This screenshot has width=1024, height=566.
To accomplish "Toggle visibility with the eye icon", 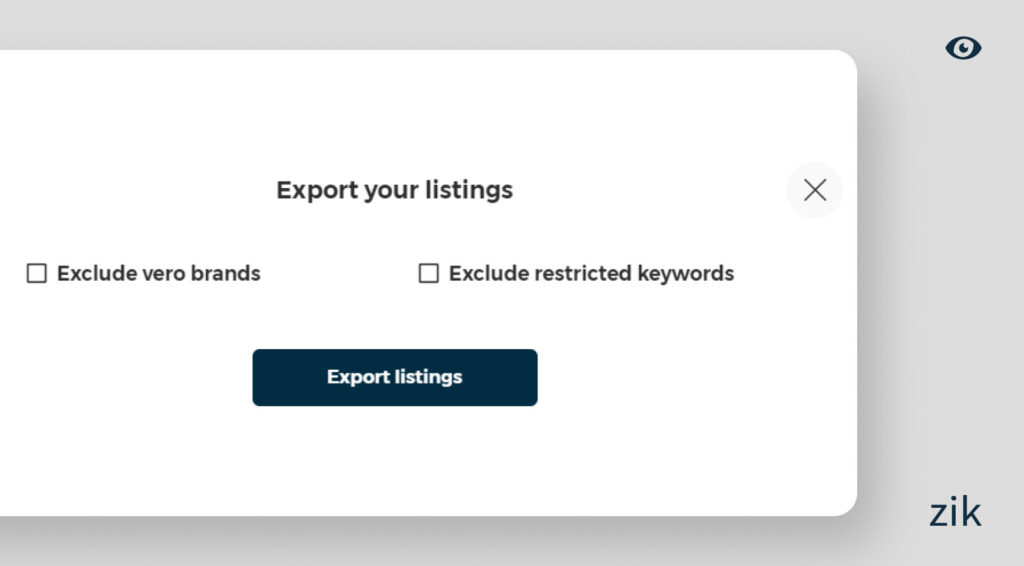I will [x=963, y=48].
